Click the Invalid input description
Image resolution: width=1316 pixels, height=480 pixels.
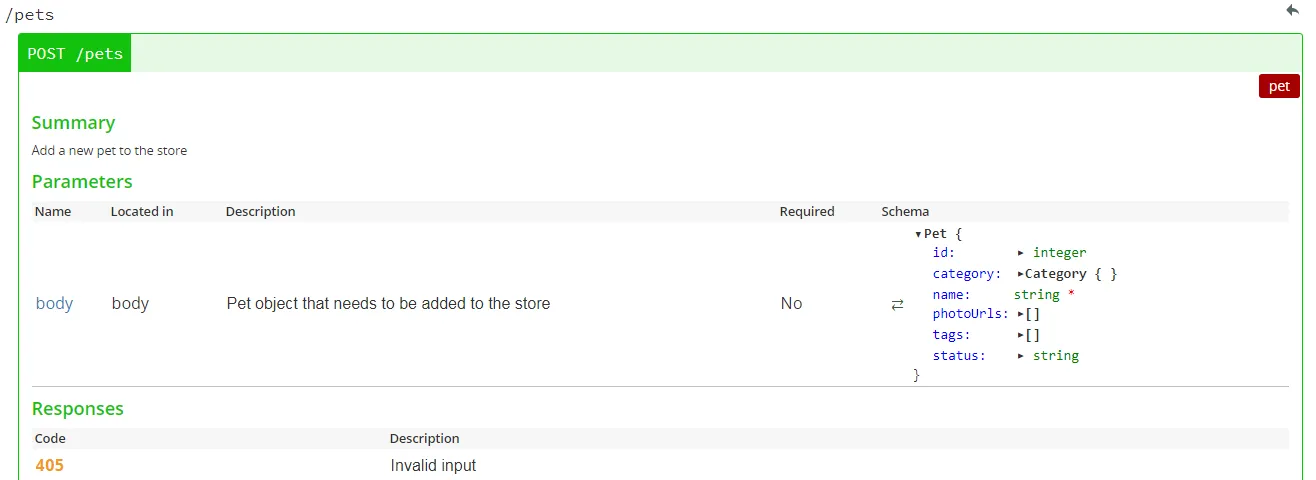(433, 465)
